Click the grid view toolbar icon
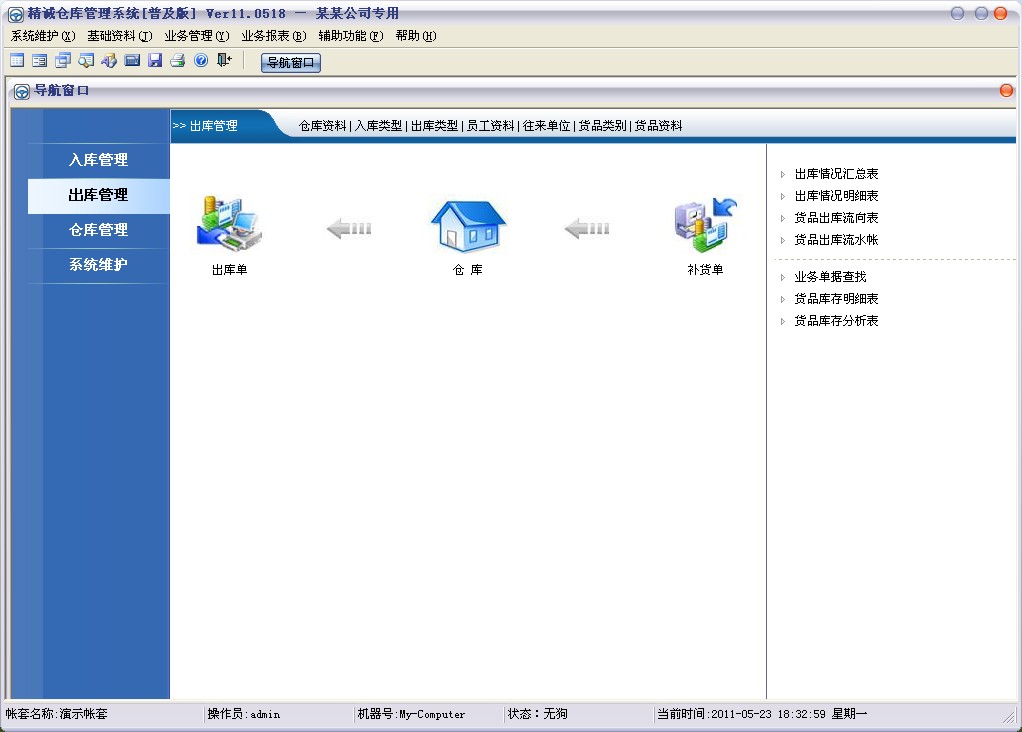The width and height of the screenshot is (1022, 732). pos(15,61)
